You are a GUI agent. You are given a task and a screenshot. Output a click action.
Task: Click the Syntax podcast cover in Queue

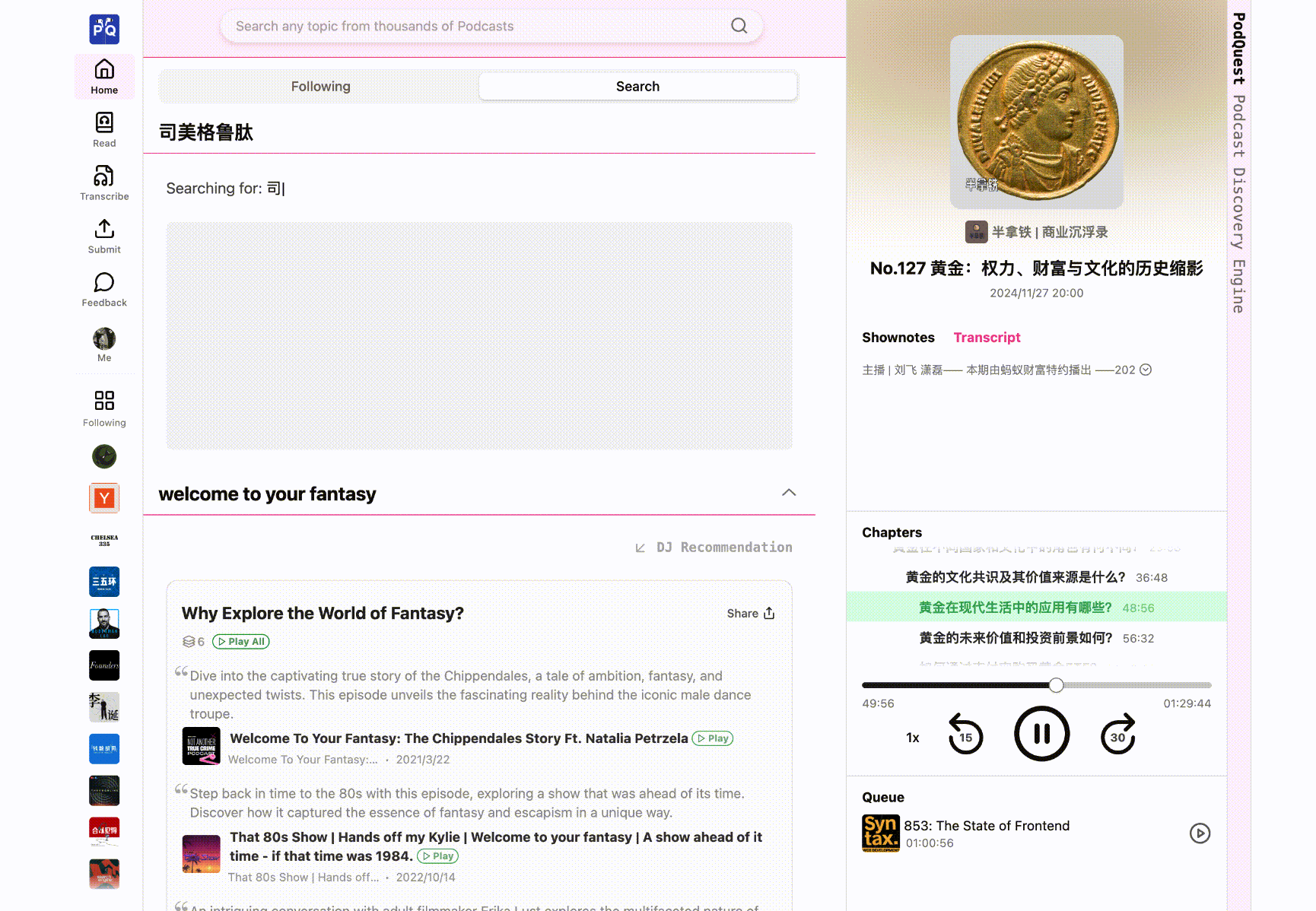tap(881, 833)
